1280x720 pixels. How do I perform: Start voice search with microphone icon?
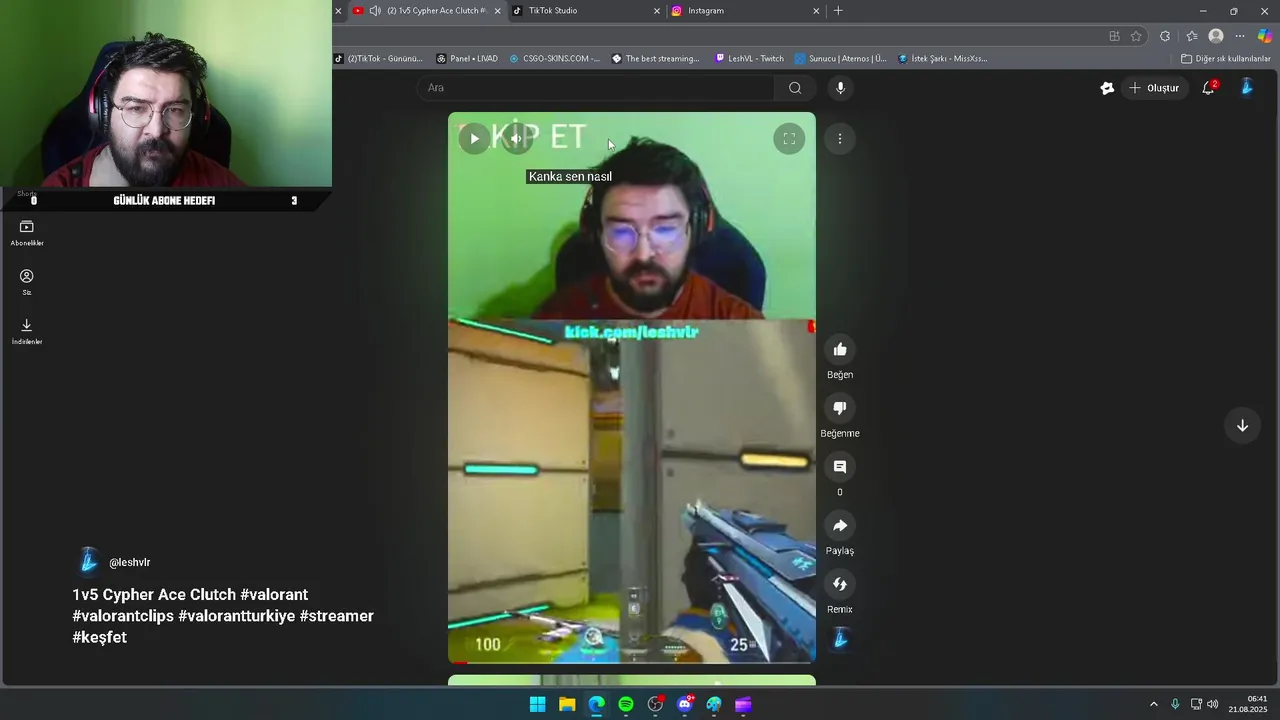coord(840,88)
